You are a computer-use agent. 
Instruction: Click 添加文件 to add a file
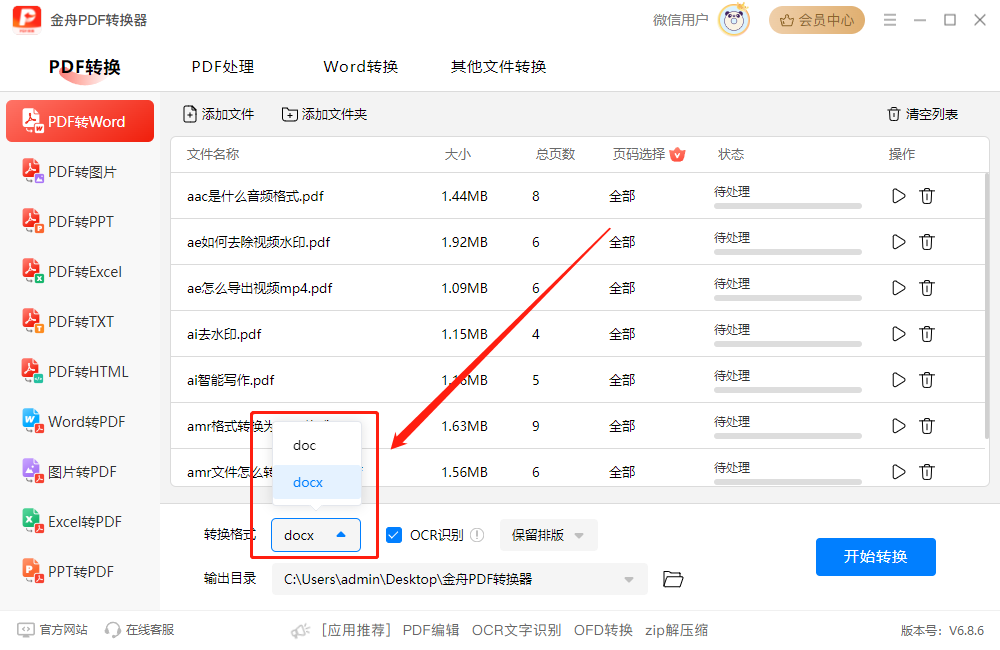pos(219,114)
